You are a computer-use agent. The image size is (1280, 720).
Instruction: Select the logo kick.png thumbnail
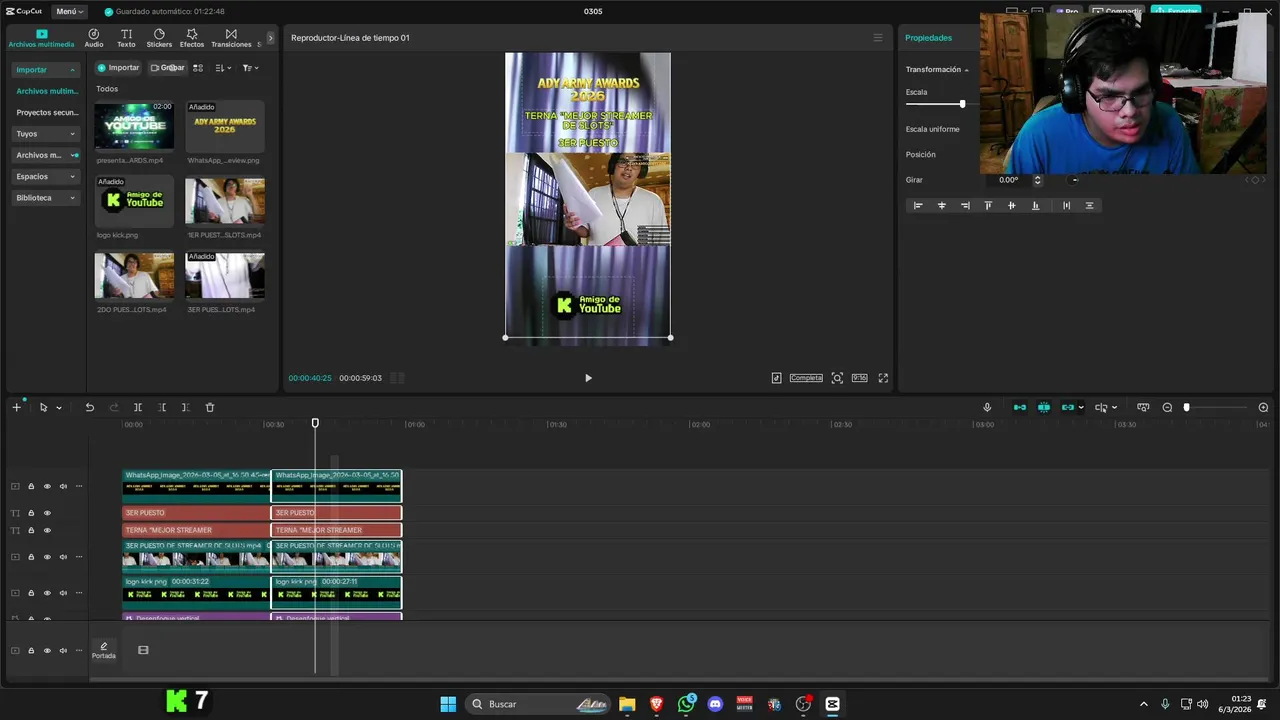[x=134, y=201]
